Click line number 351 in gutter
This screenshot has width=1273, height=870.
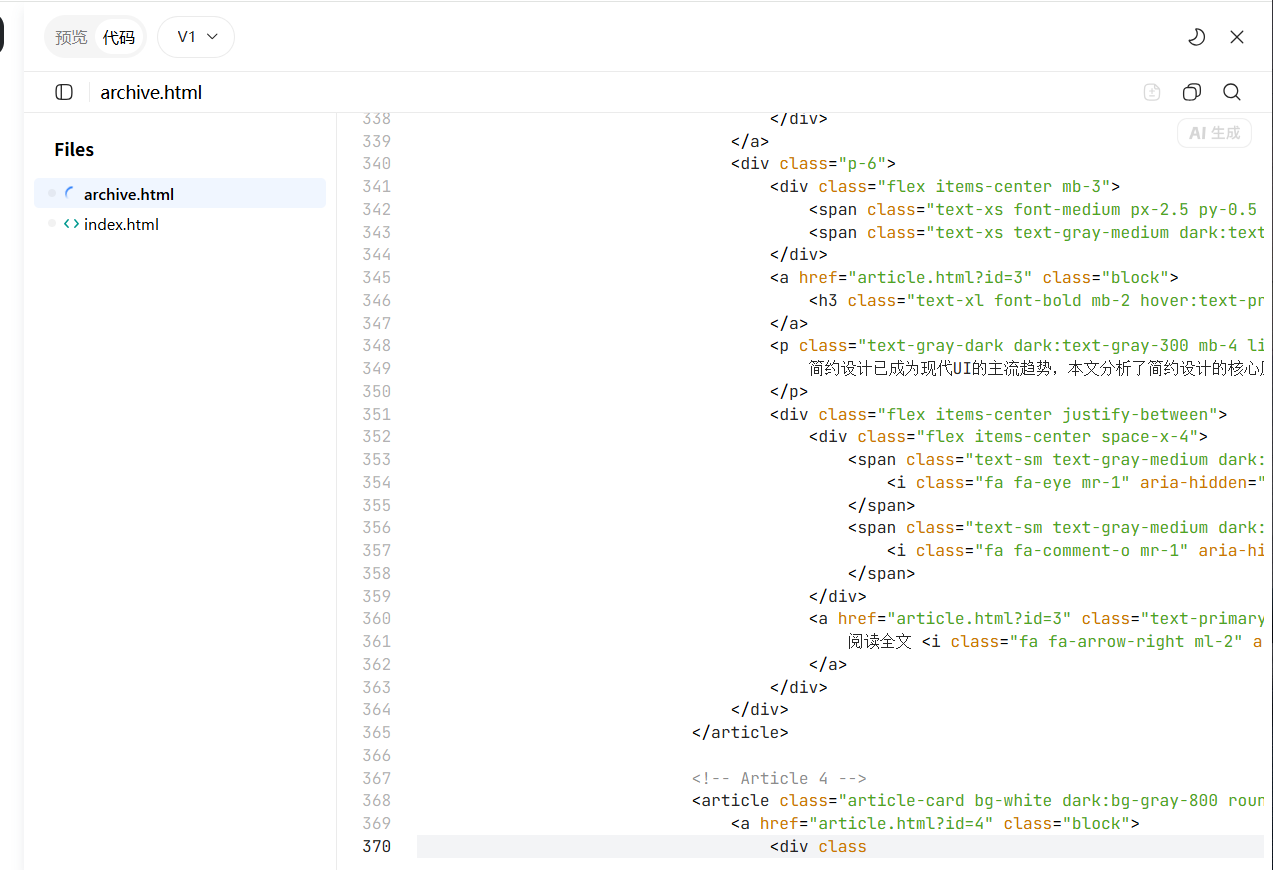pos(376,414)
